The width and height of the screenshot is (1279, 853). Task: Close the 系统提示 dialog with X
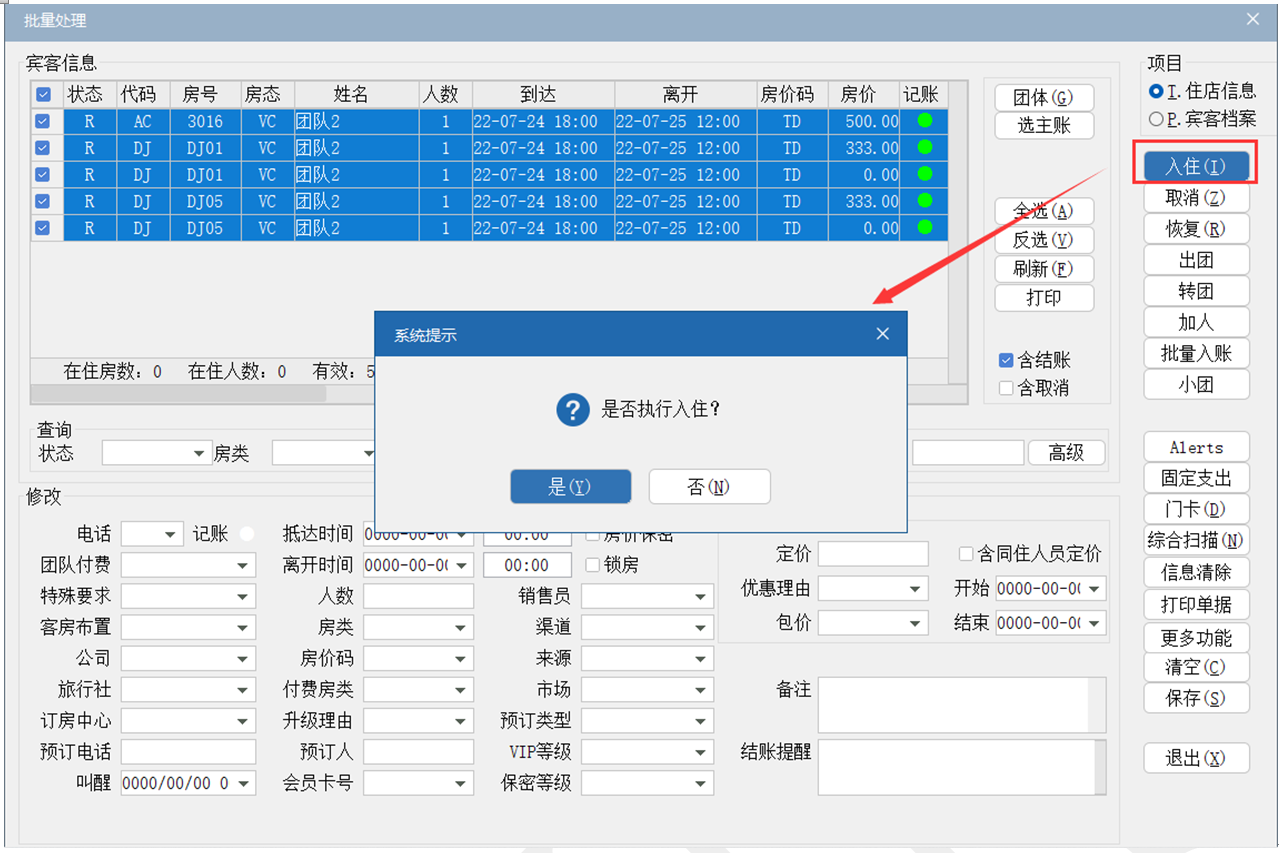pyautogui.click(x=882, y=334)
